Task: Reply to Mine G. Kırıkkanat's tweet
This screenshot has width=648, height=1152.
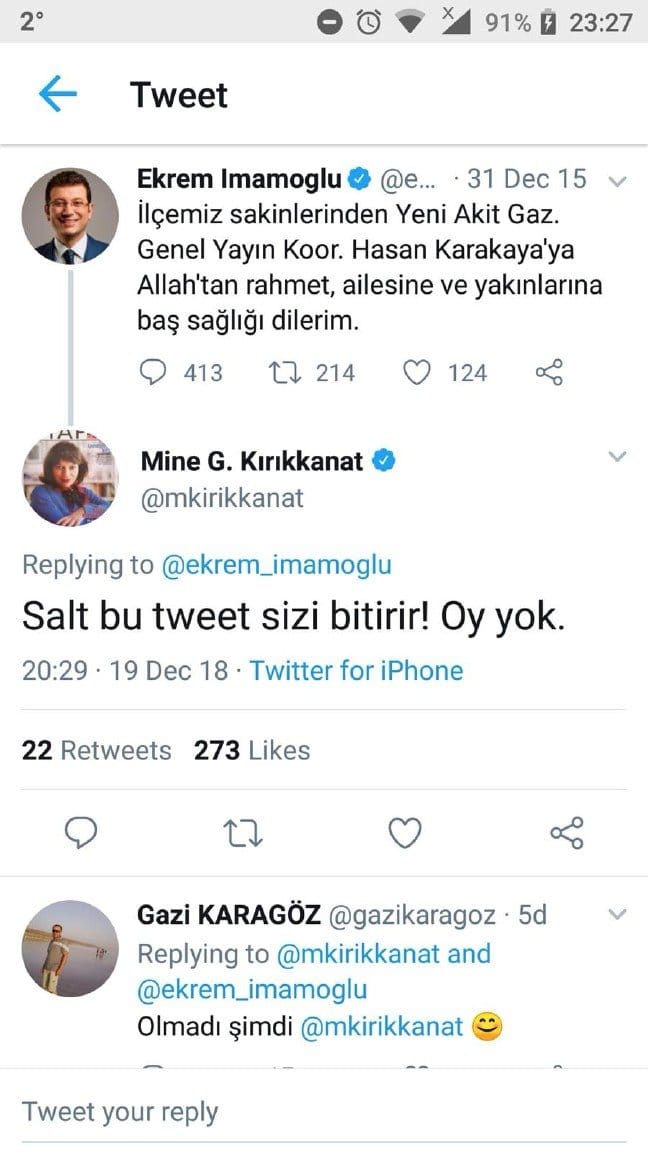Action: [79, 832]
